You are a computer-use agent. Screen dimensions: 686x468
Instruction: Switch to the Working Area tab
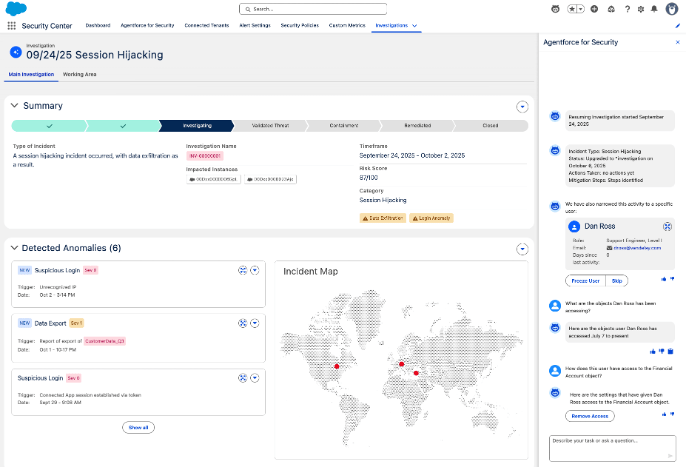79,74
